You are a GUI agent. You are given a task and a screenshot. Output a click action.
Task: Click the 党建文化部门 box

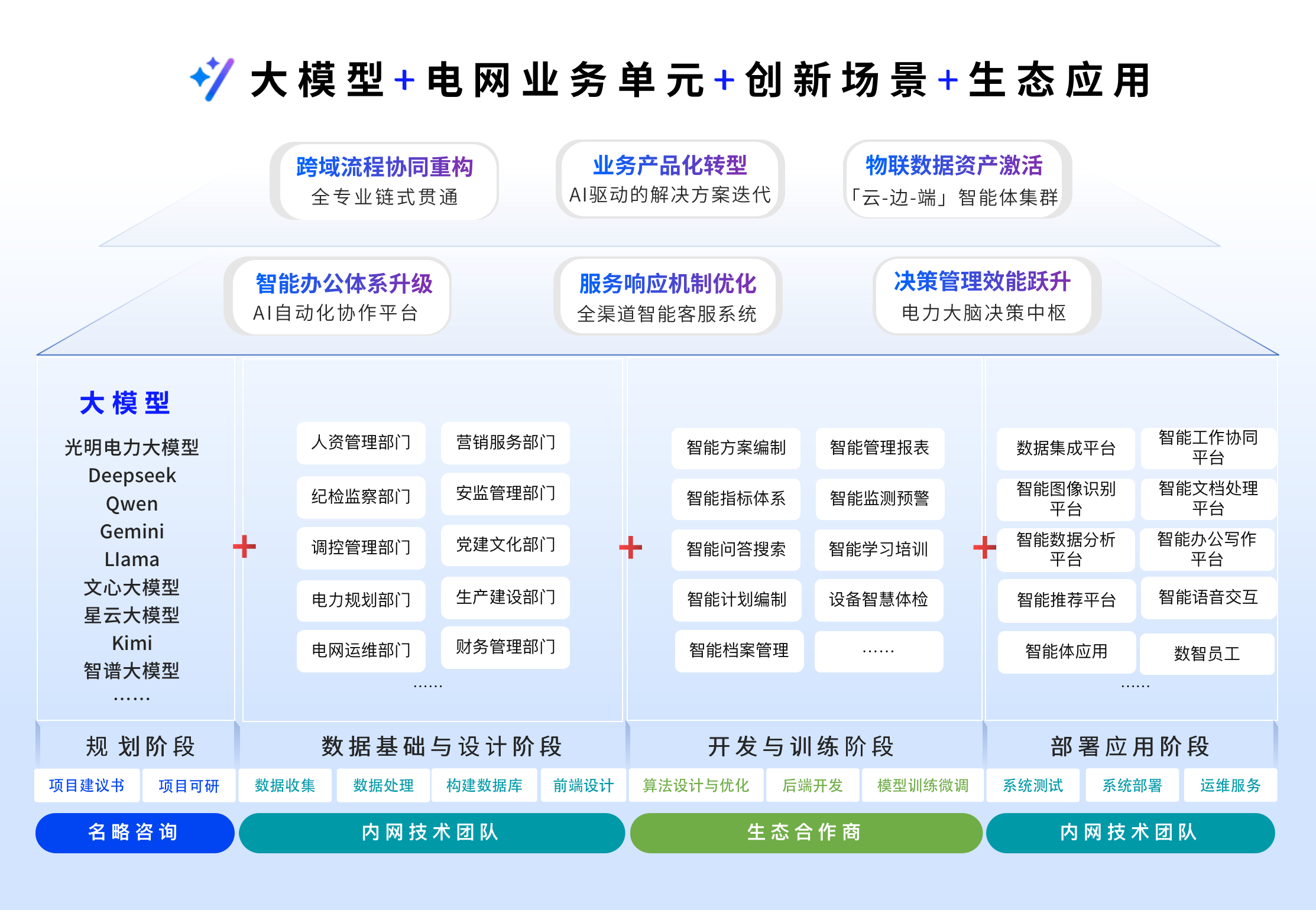coord(505,545)
